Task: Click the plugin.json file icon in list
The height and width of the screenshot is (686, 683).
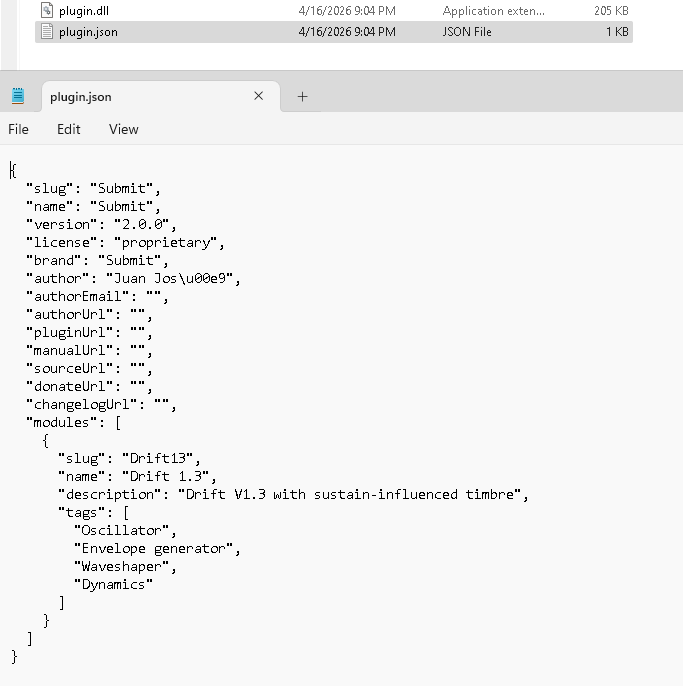Action: pyautogui.click(x=46, y=31)
